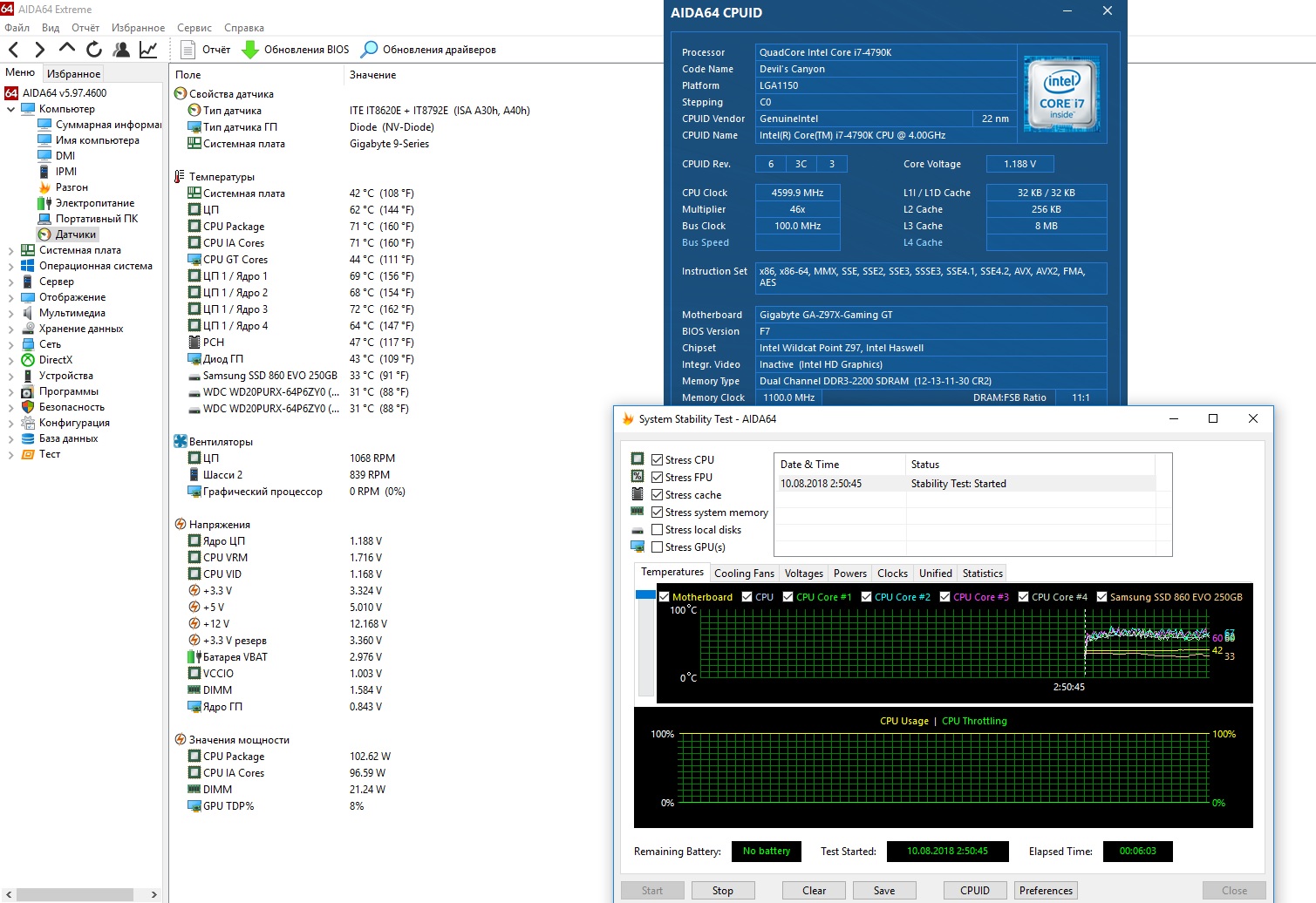Open the Preferences button
1316x903 pixels.
pos(1046,891)
